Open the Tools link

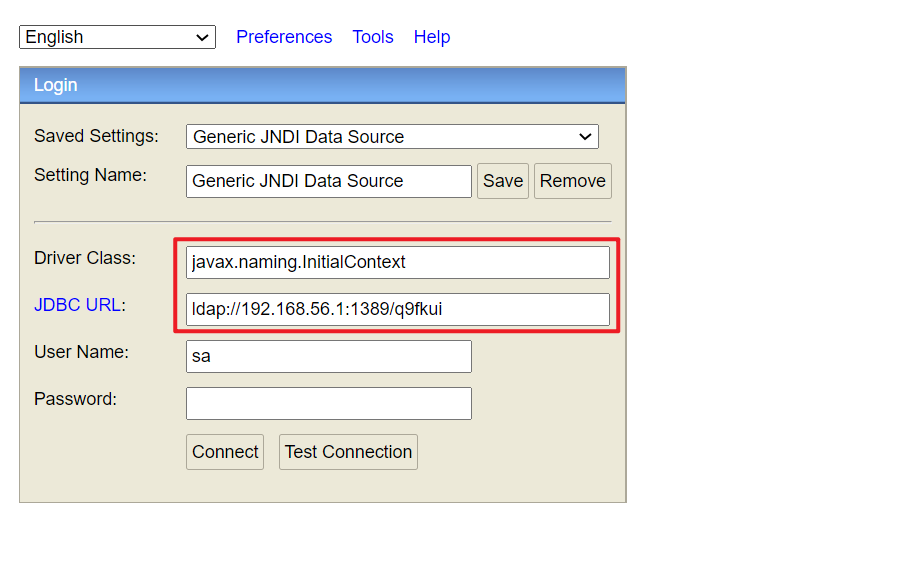click(x=373, y=37)
